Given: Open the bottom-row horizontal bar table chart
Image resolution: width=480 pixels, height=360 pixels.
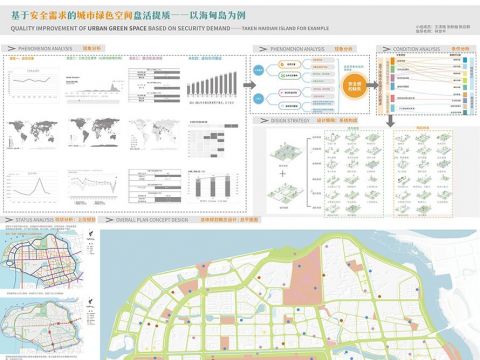Looking at the screenshot, I should click(x=155, y=186).
